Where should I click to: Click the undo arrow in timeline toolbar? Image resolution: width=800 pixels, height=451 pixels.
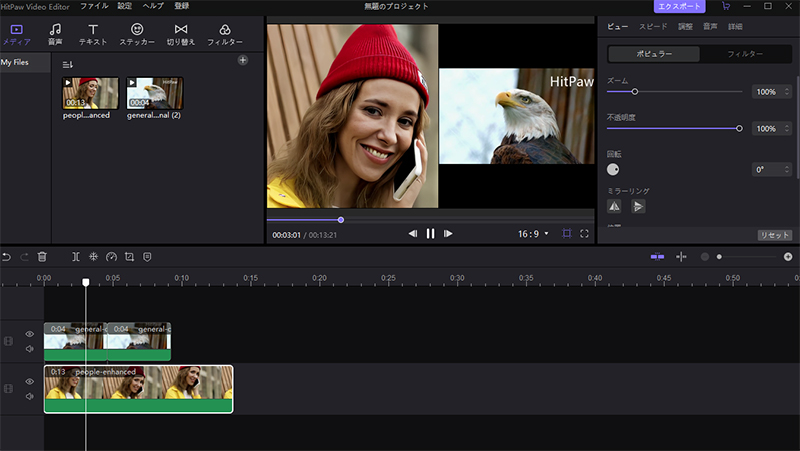tap(6, 257)
